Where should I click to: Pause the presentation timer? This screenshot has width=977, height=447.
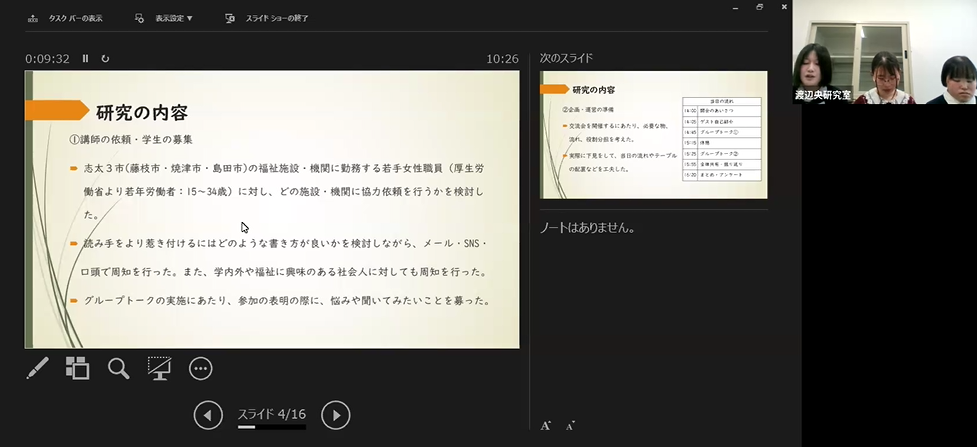pos(85,59)
